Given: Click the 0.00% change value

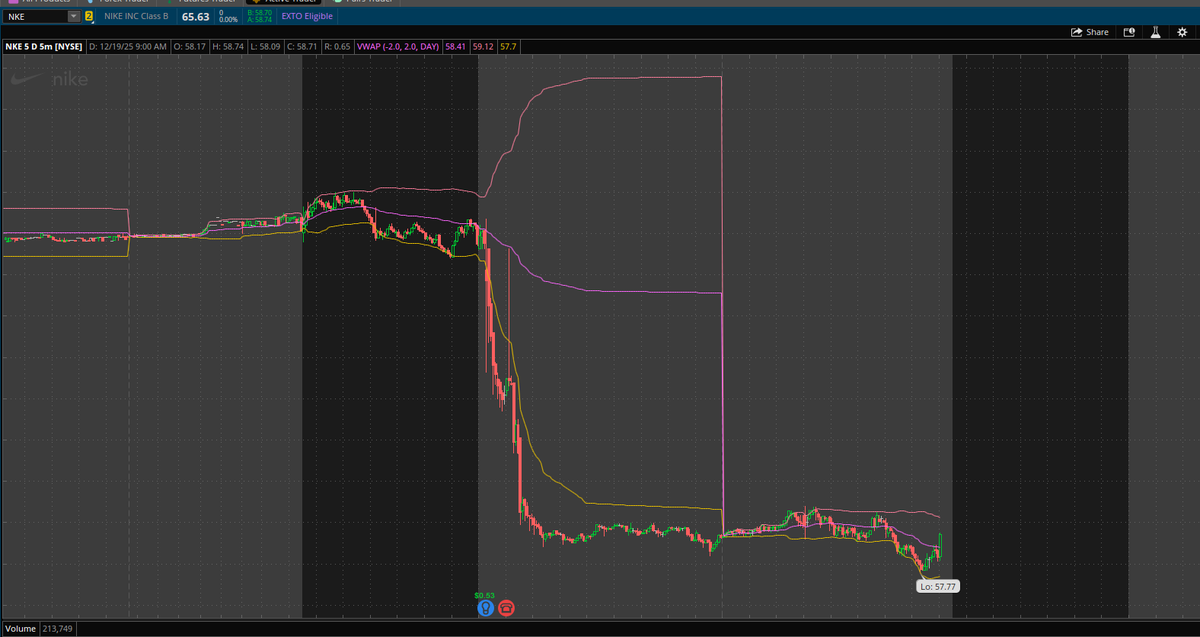Looking at the screenshot, I should [x=228, y=20].
